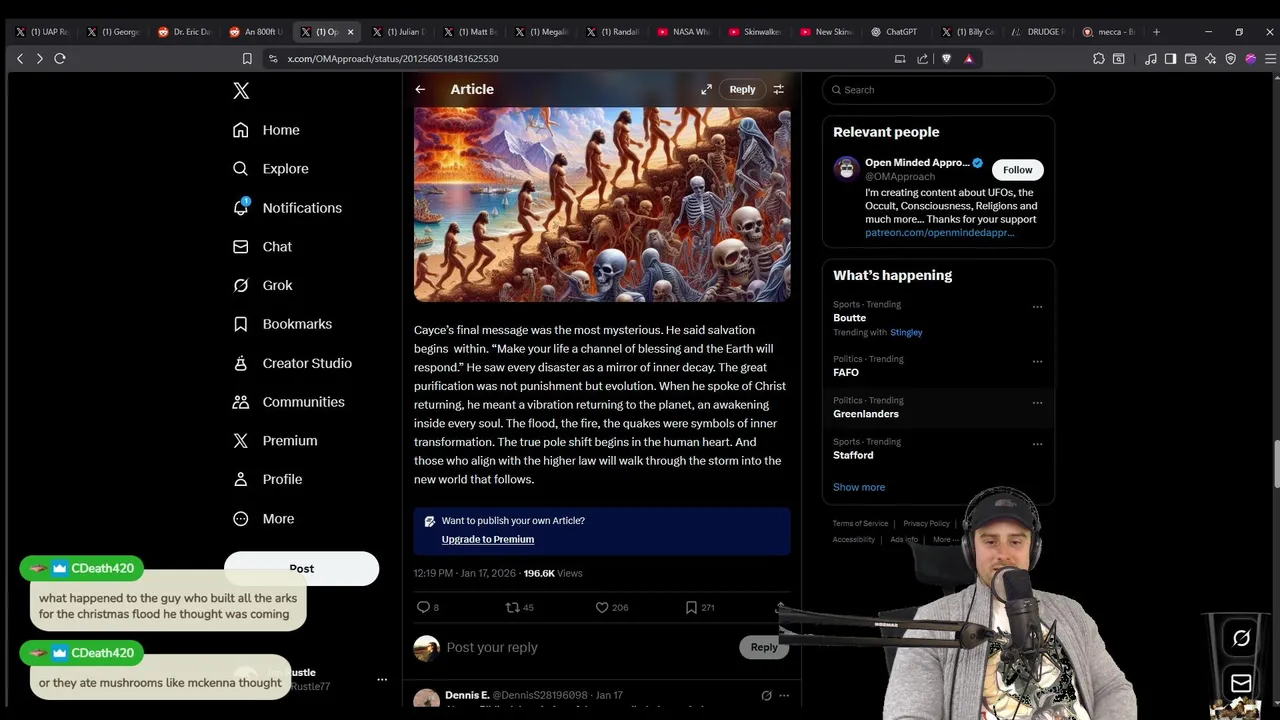
Task: Open account switcher three dots menu
Action: (381, 679)
